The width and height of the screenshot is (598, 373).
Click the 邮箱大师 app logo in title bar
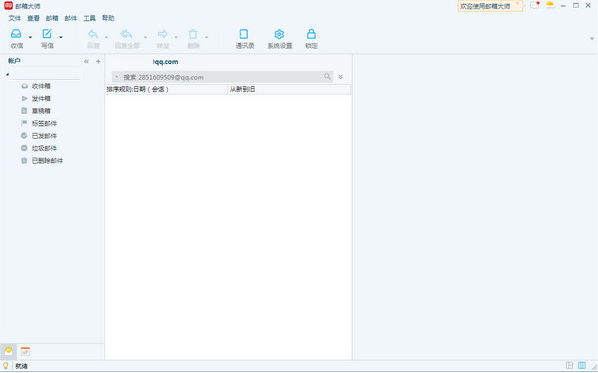[8, 5]
